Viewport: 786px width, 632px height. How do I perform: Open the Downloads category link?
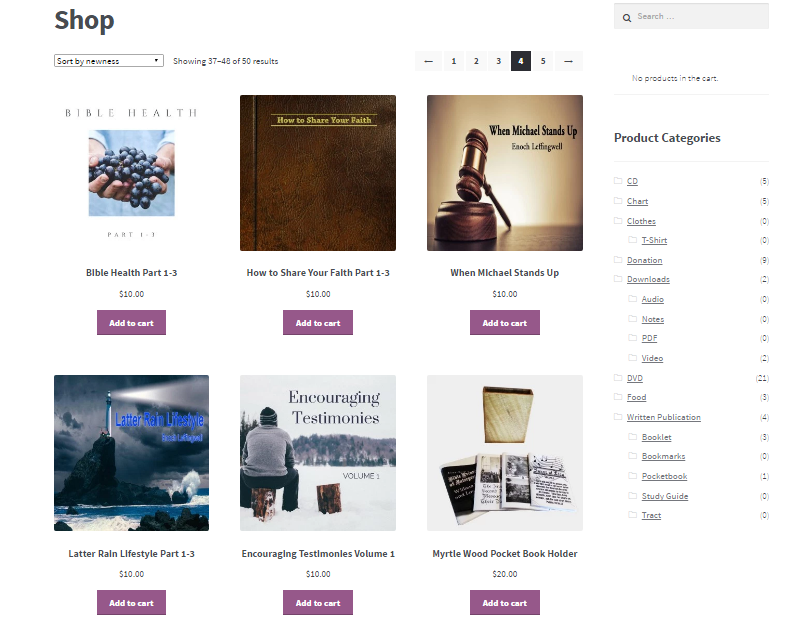[648, 279]
